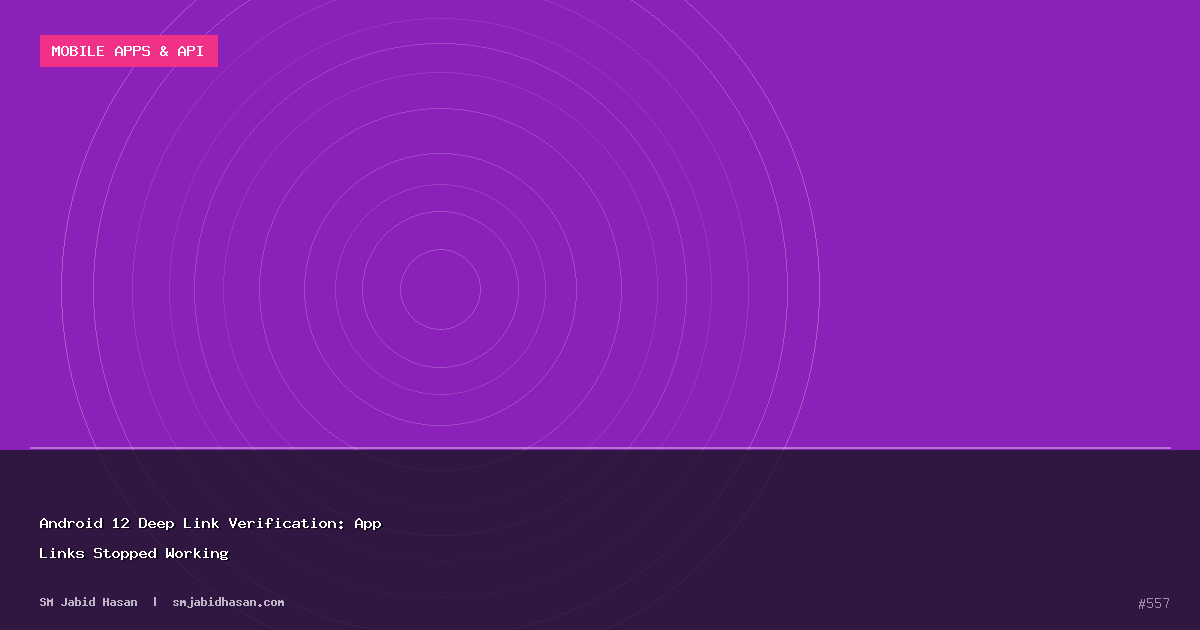
Task: Open the author name SM Jabid Hasan
Action: tap(88, 602)
